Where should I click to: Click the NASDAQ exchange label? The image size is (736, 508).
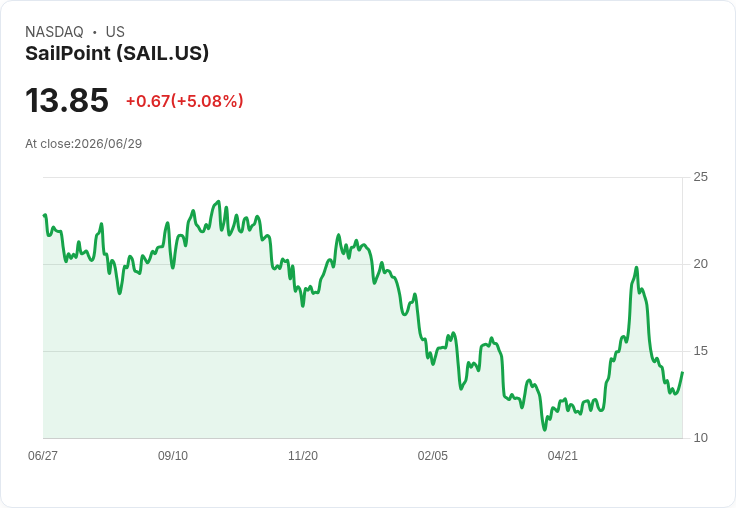pos(54,32)
